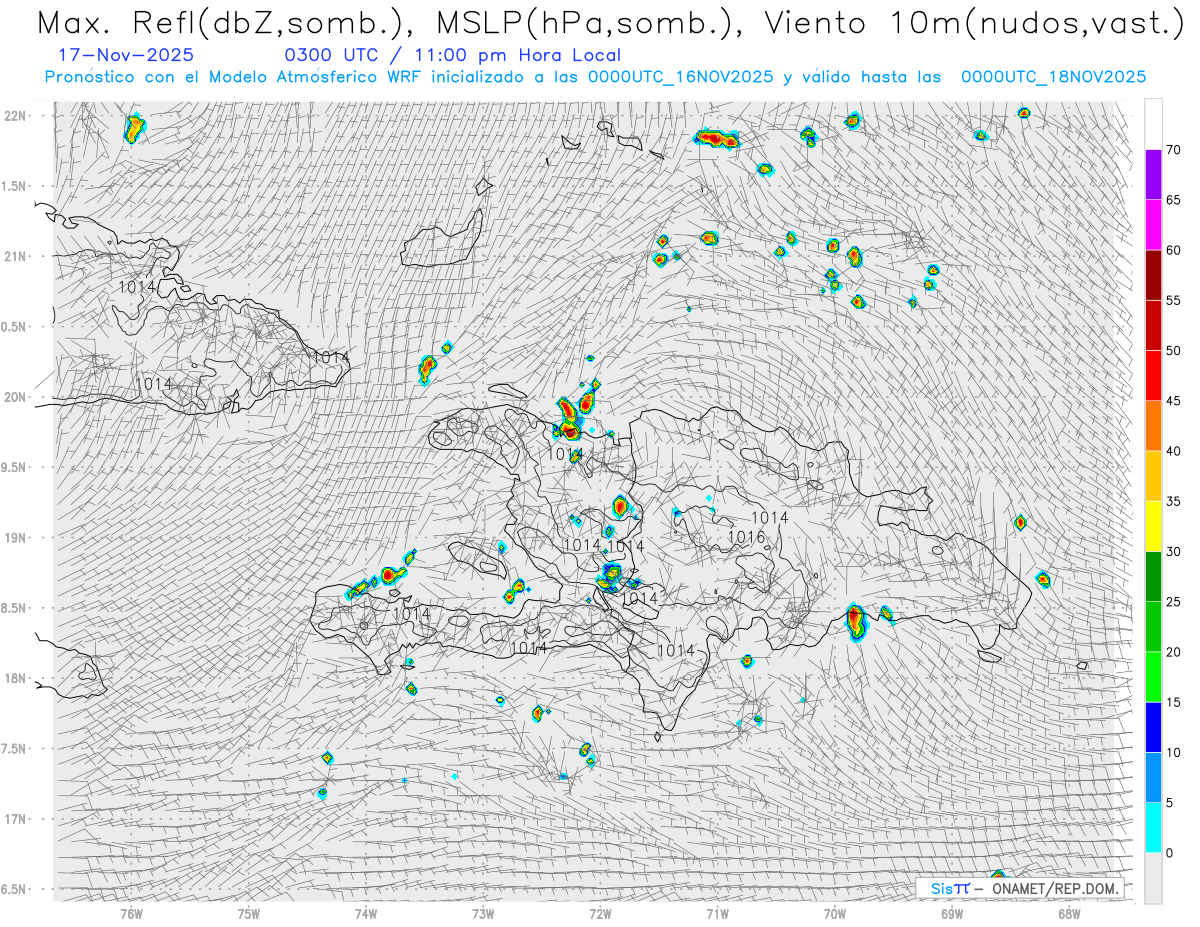Click the dark red 55-60 dBZ band

coord(1153,275)
